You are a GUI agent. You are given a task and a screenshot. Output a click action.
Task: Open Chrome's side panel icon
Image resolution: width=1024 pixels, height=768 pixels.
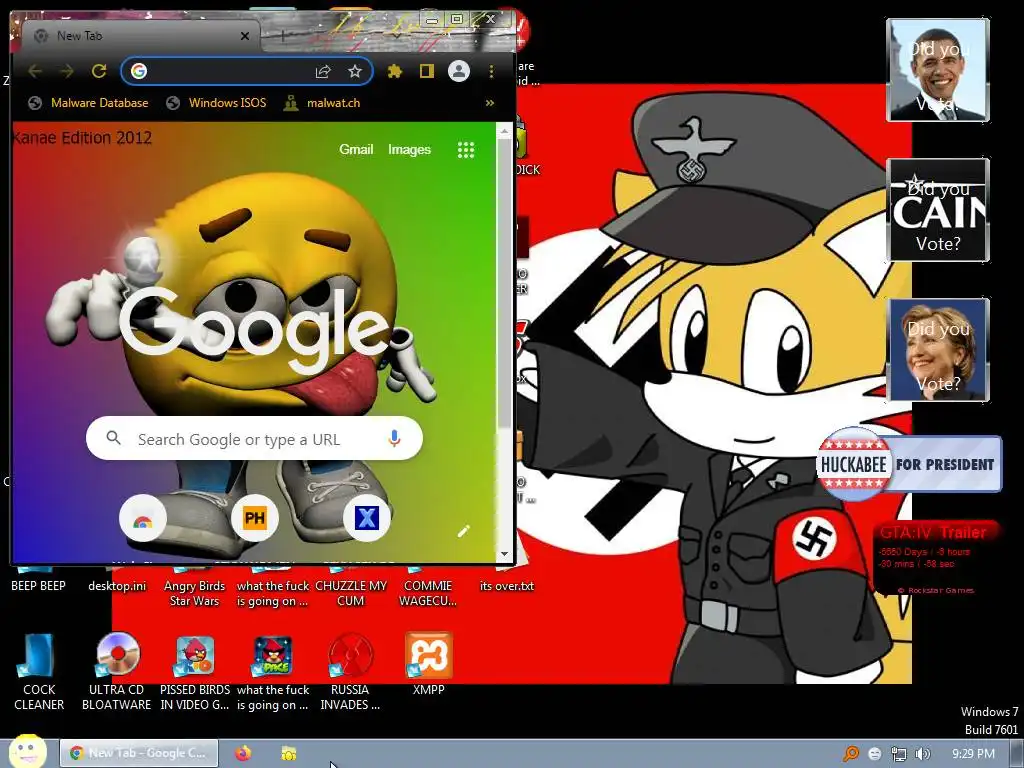point(426,71)
